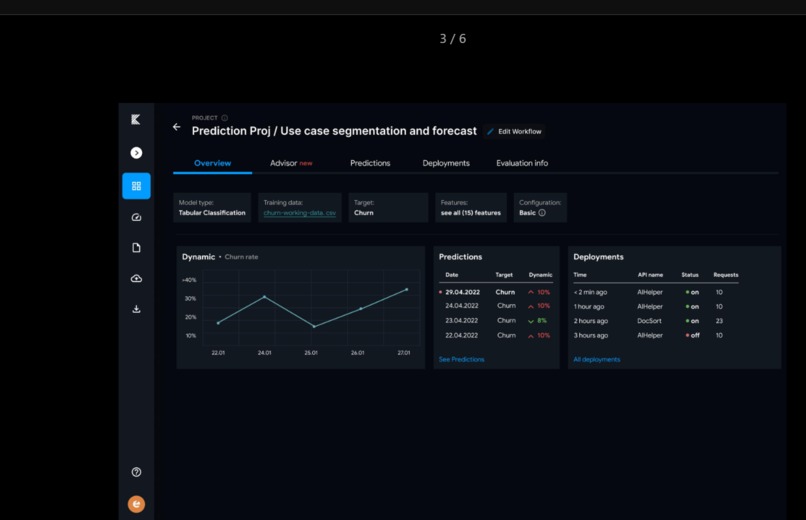The width and height of the screenshot is (806, 520).
Task: Click DocSort API name
Action: [649, 321]
